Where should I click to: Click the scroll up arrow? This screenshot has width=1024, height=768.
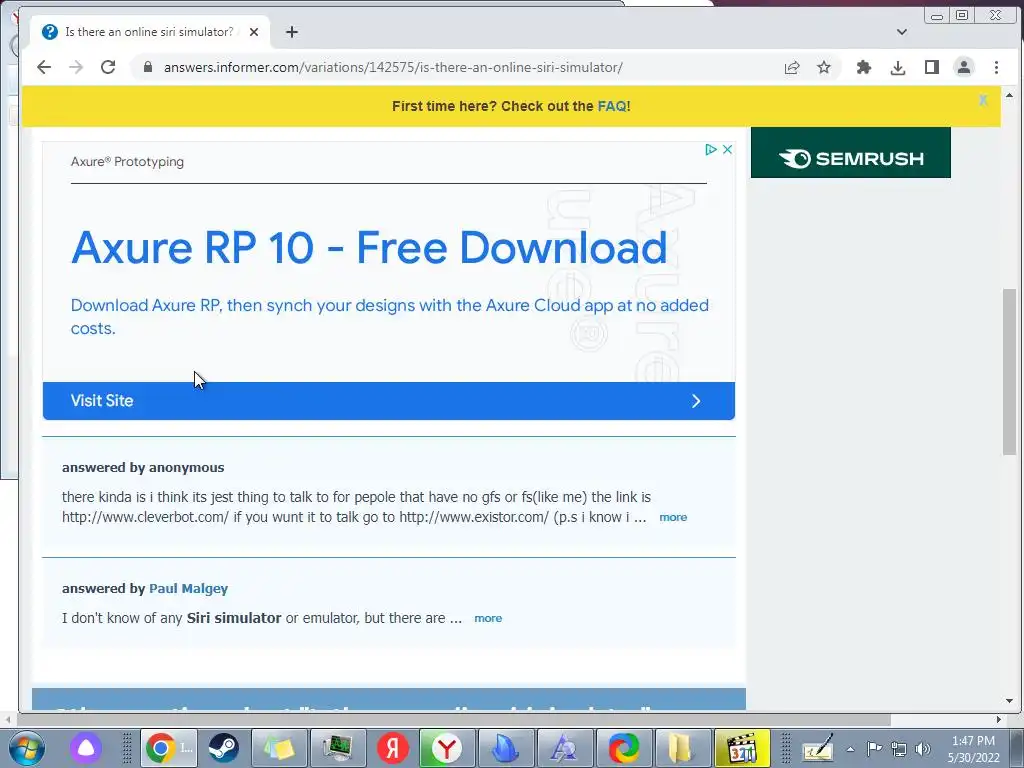[x=1009, y=95]
